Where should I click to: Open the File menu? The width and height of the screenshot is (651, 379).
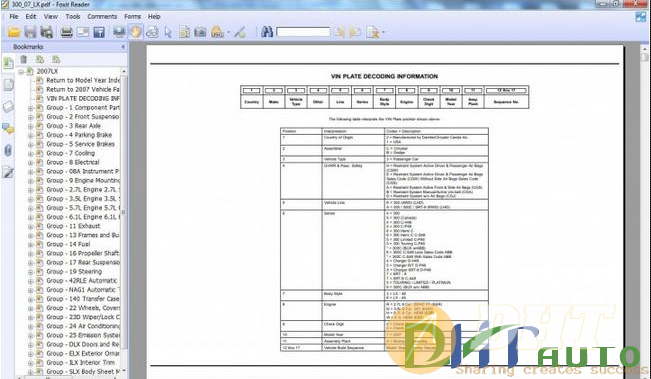pos(14,17)
